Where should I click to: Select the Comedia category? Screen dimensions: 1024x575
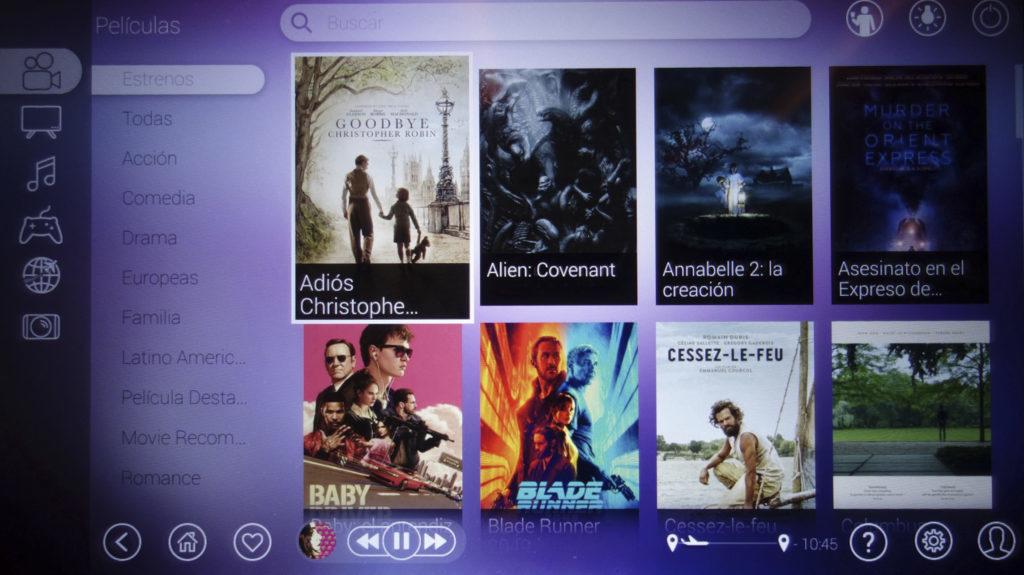[158, 198]
